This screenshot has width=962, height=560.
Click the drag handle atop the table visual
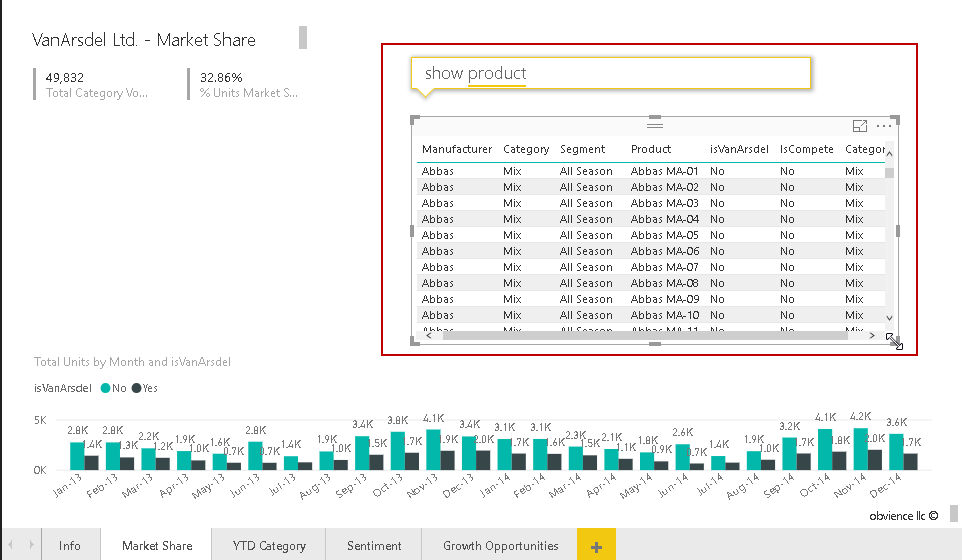pyautogui.click(x=655, y=125)
